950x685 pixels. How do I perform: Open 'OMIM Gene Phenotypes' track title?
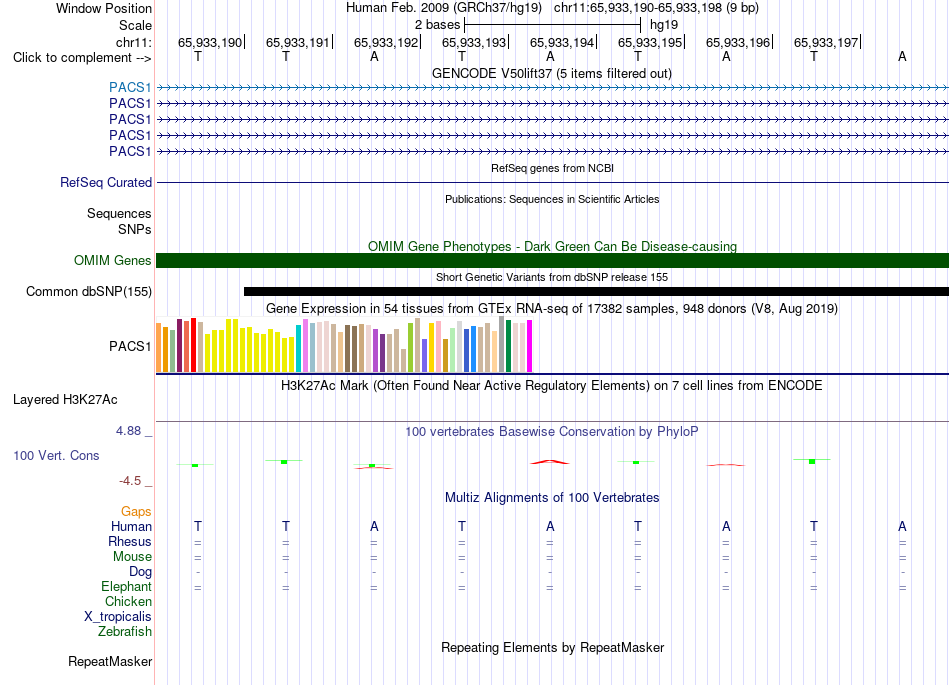pos(552,247)
